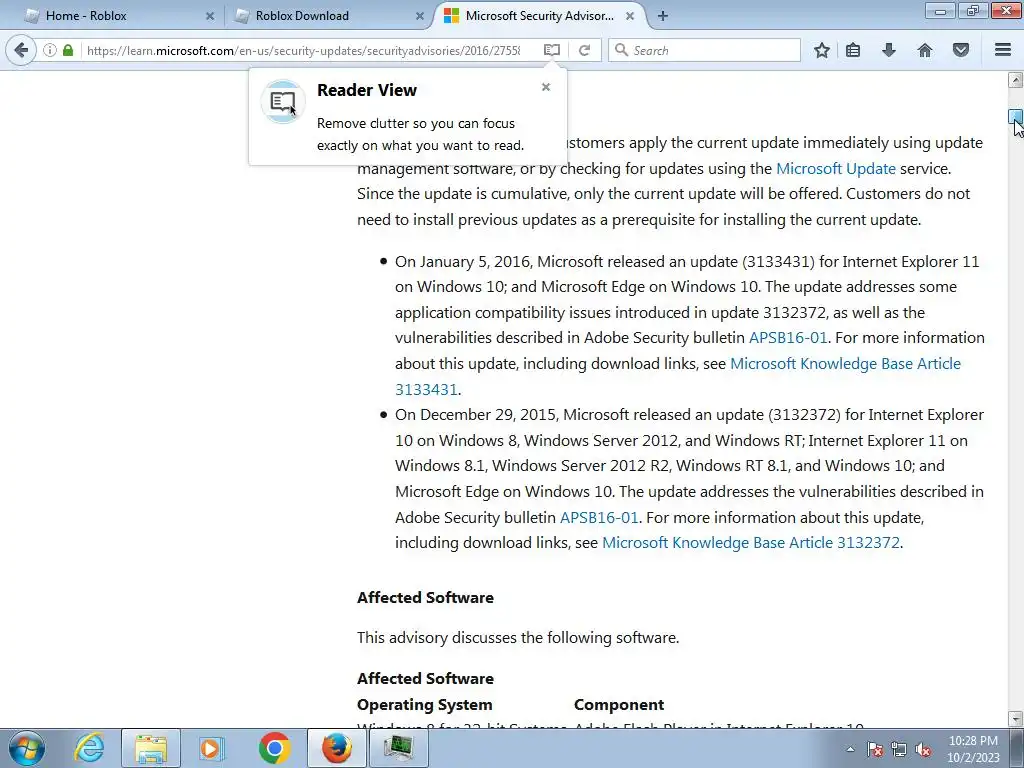Screen dimensions: 1024x768
Task: Select Firefox icon in taskbar
Action: click(337, 748)
